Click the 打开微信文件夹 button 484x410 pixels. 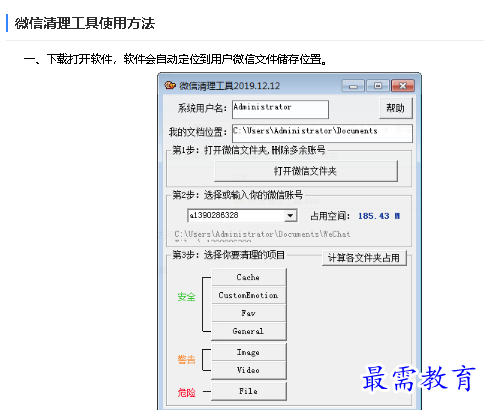click(306, 171)
